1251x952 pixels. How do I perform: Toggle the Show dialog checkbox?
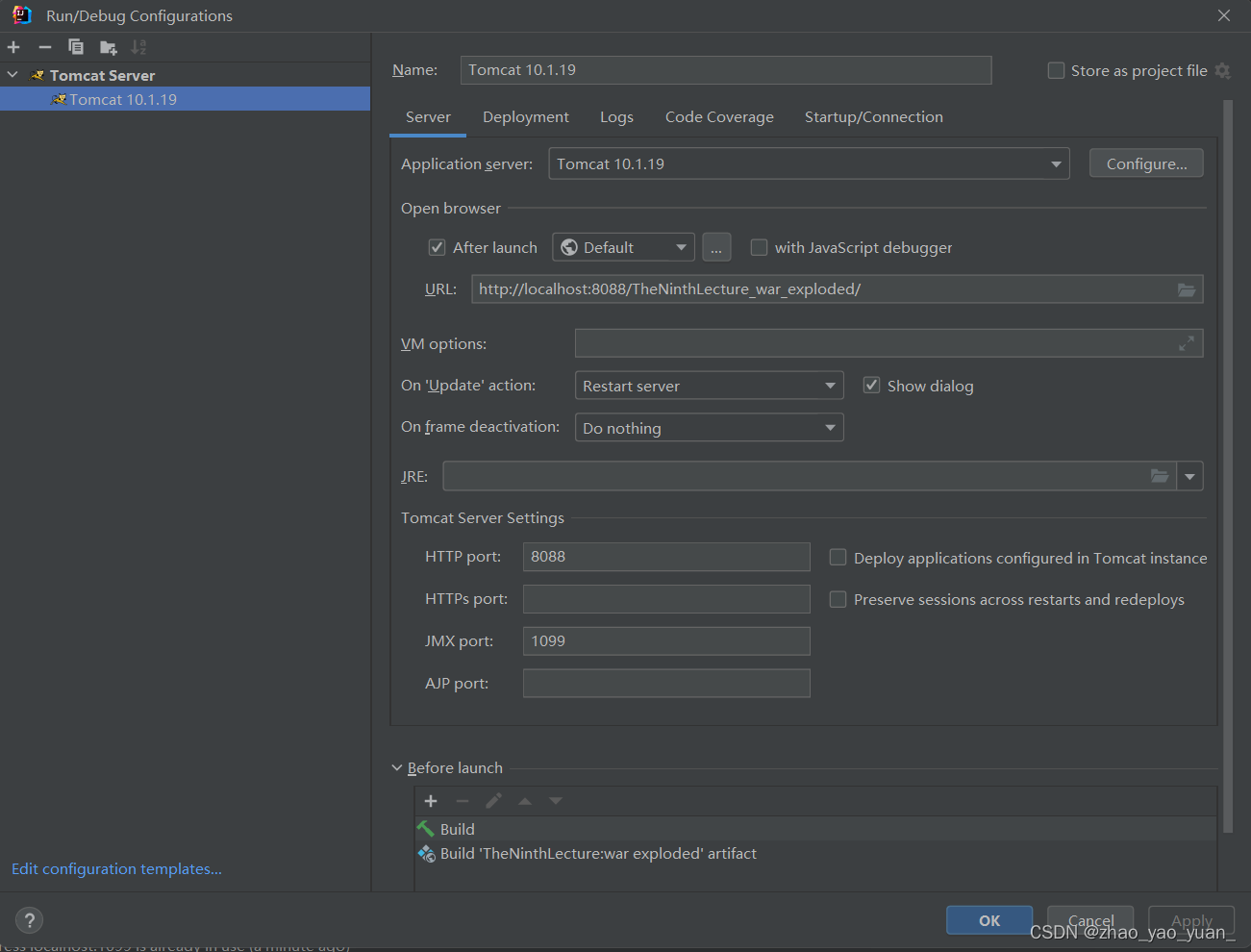871,386
